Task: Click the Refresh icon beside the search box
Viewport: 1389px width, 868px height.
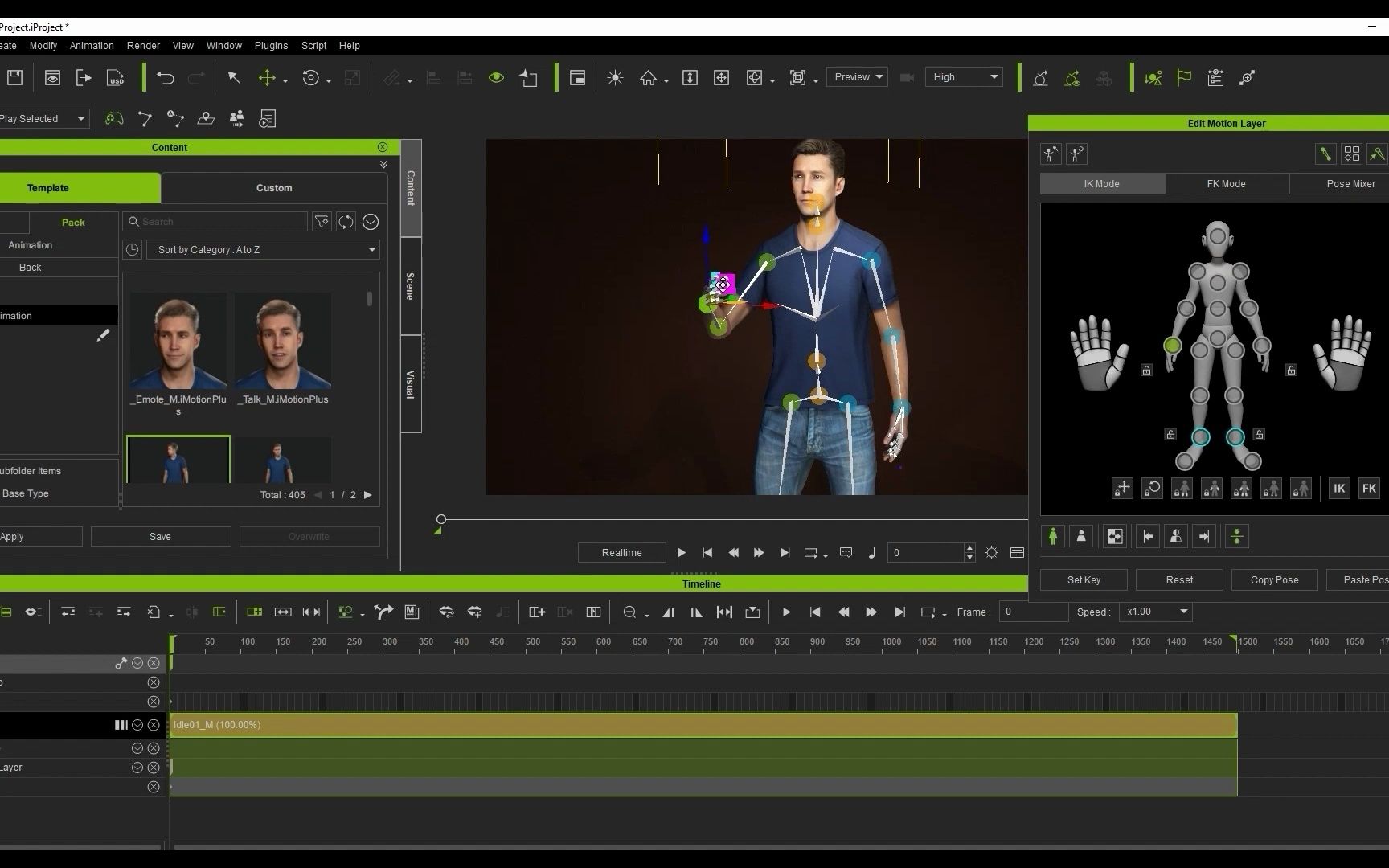Action: coord(346,222)
